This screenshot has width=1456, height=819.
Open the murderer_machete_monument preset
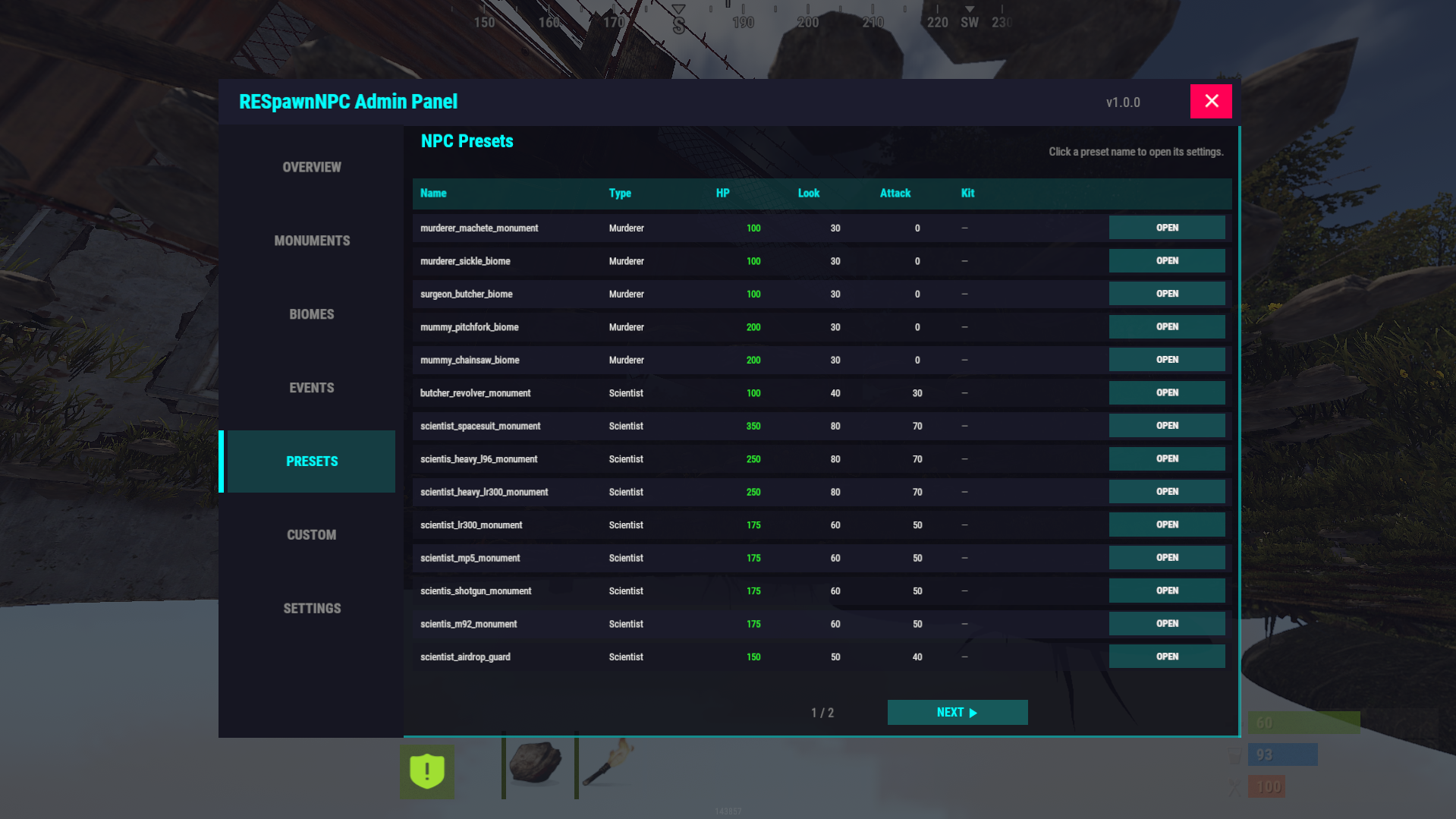coord(1166,228)
